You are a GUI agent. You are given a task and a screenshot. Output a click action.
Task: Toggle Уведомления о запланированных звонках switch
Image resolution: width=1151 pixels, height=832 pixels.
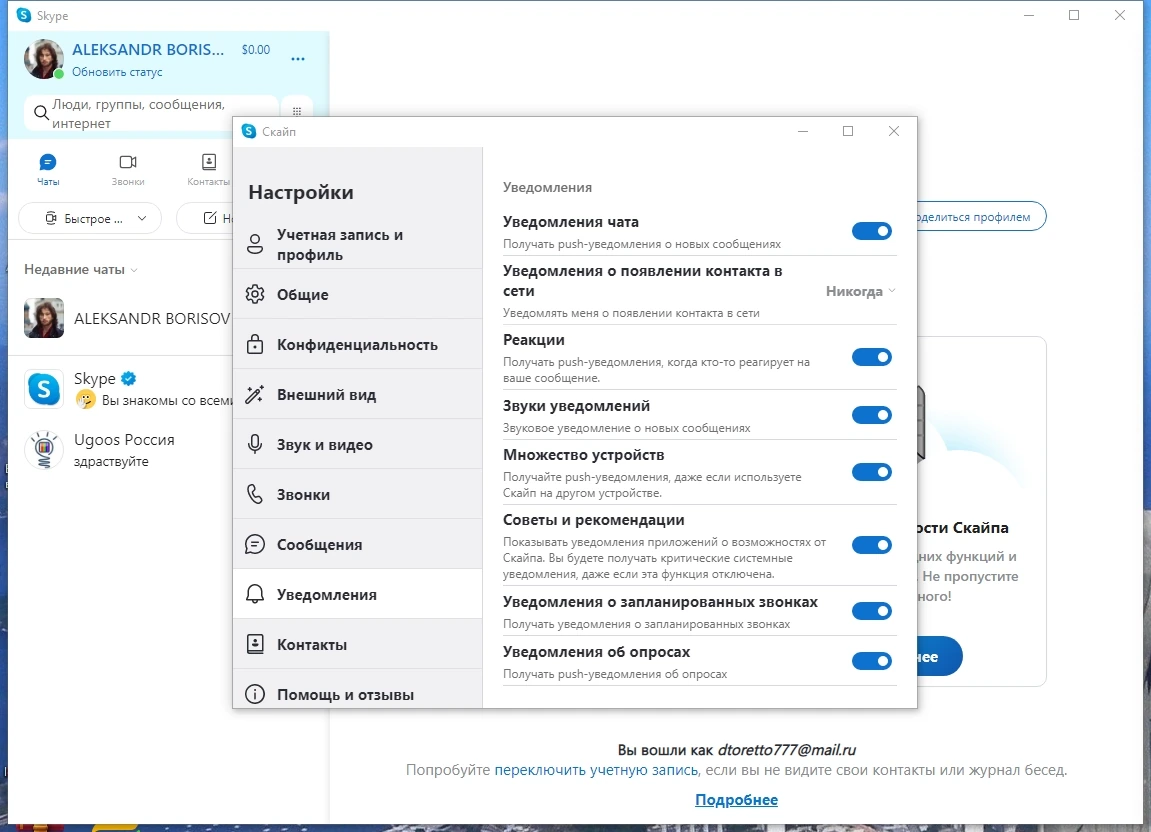coord(871,611)
